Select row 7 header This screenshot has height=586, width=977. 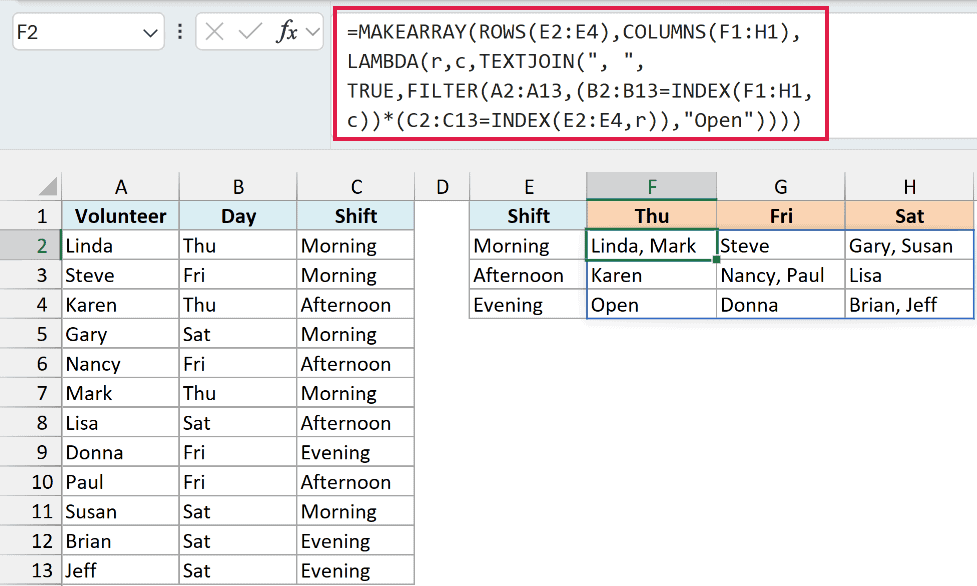pos(31,393)
